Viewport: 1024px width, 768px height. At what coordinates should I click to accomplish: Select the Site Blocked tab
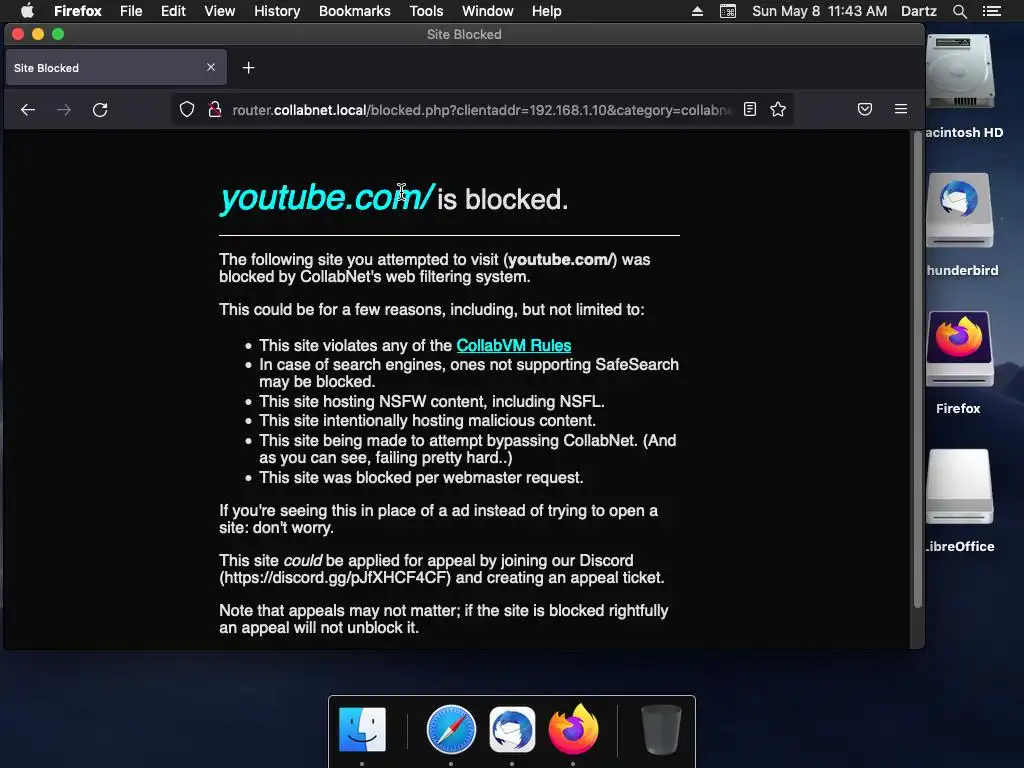point(116,67)
